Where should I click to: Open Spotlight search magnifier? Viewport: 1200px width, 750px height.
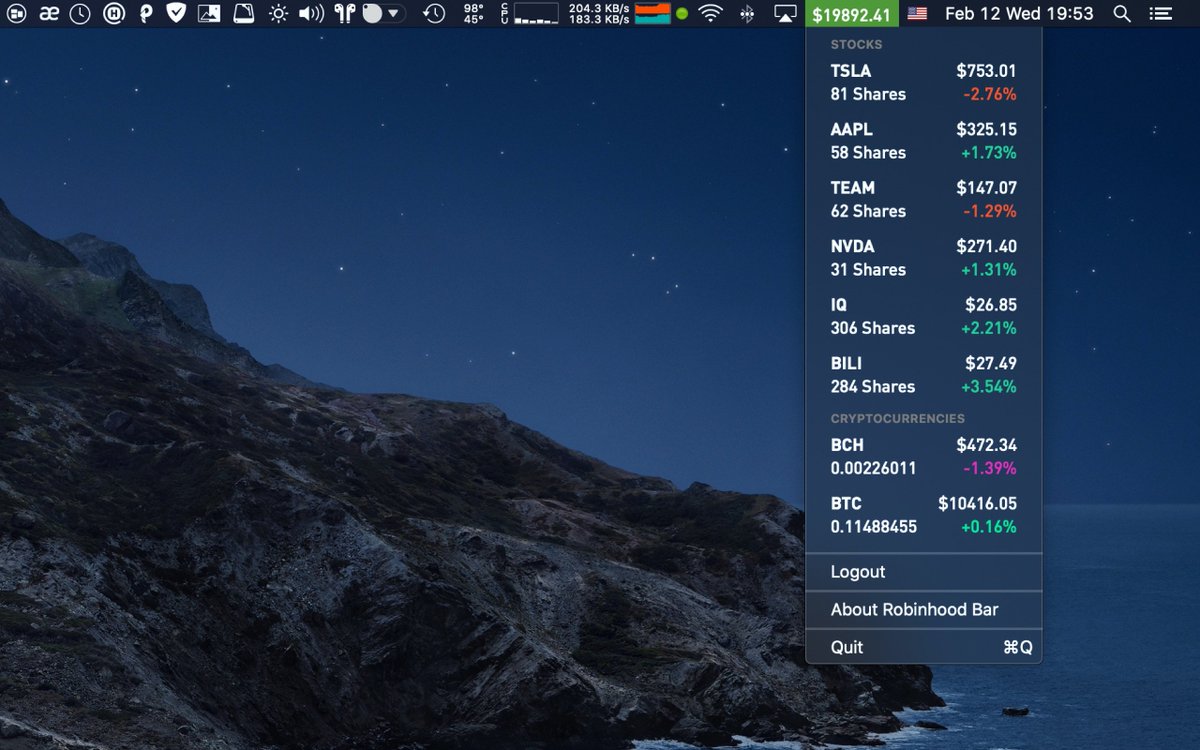1122,14
